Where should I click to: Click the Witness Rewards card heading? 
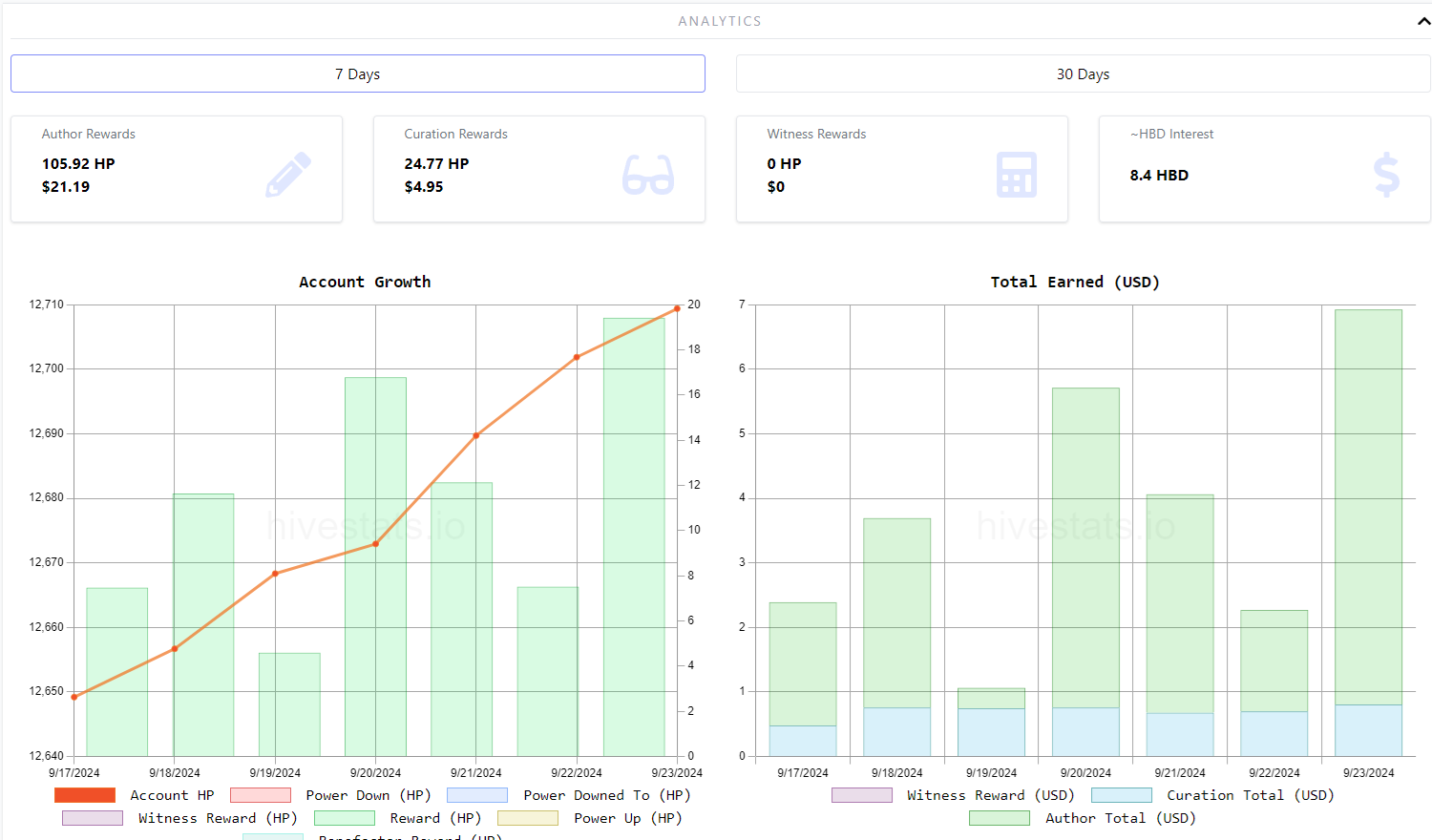coord(816,135)
